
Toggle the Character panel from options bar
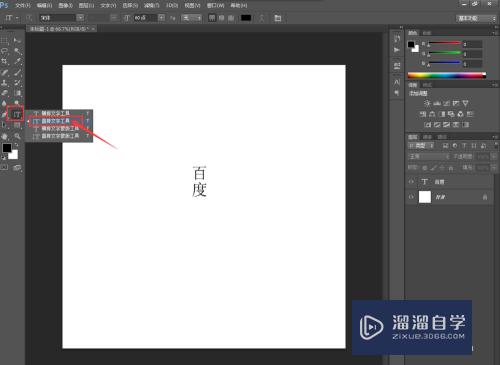point(278,18)
